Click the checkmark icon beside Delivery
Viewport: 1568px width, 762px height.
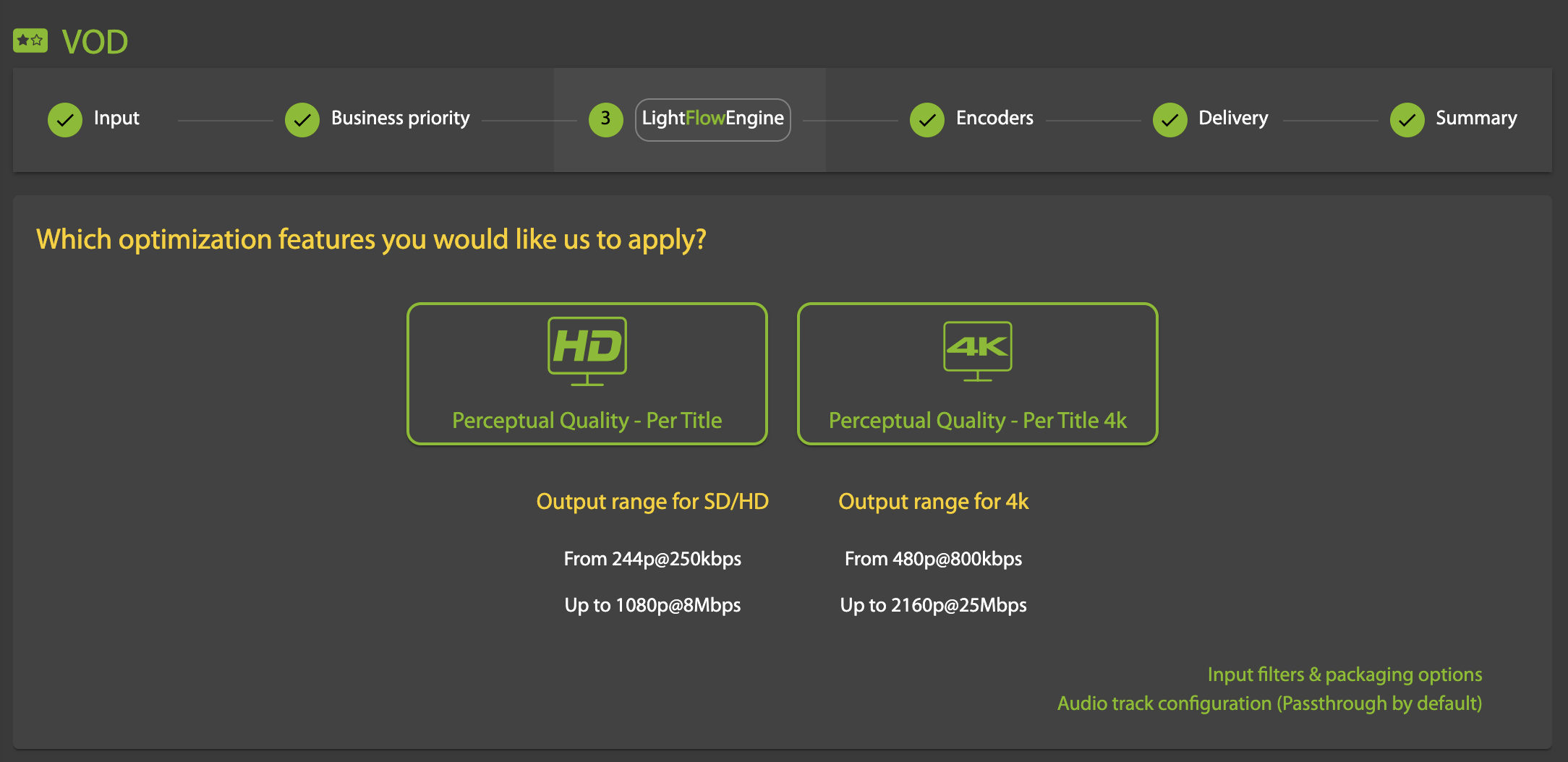(x=1170, y=119)
